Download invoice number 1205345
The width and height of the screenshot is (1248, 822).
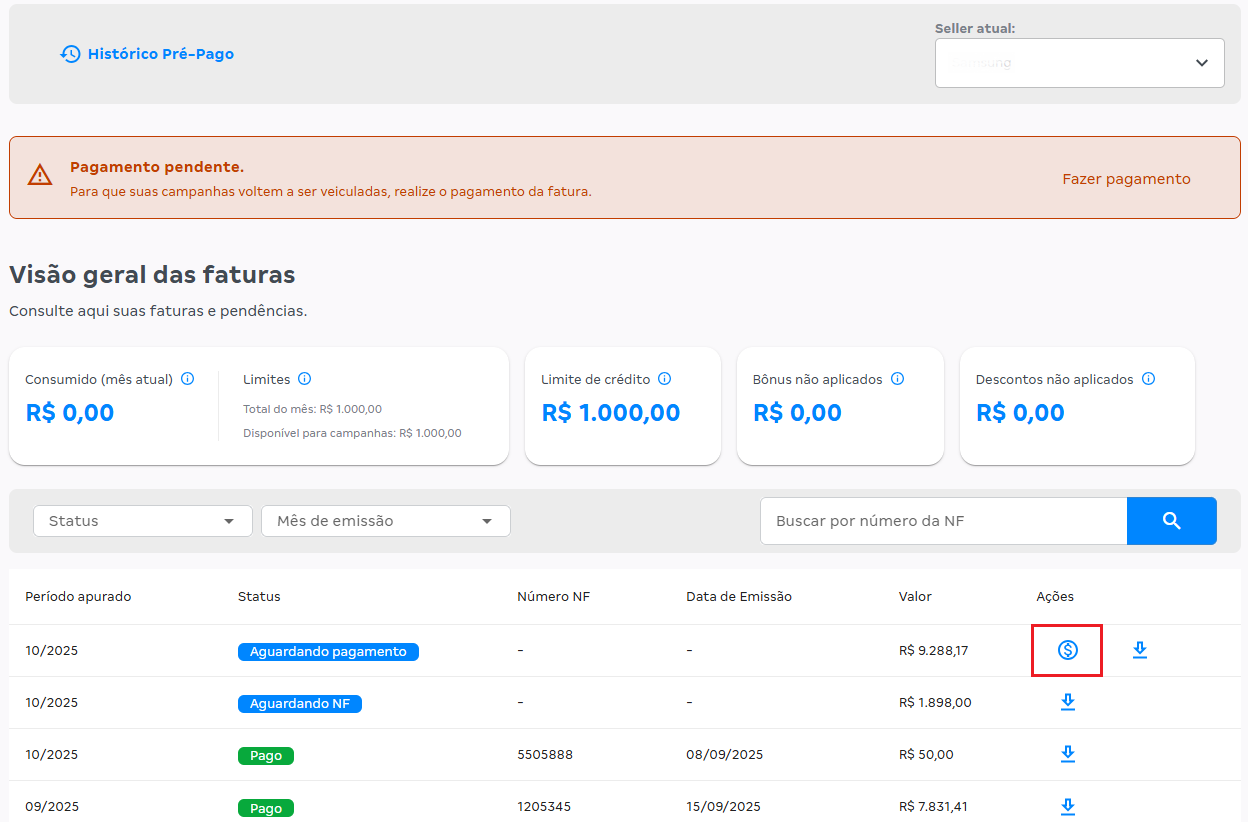point(1067,806)
